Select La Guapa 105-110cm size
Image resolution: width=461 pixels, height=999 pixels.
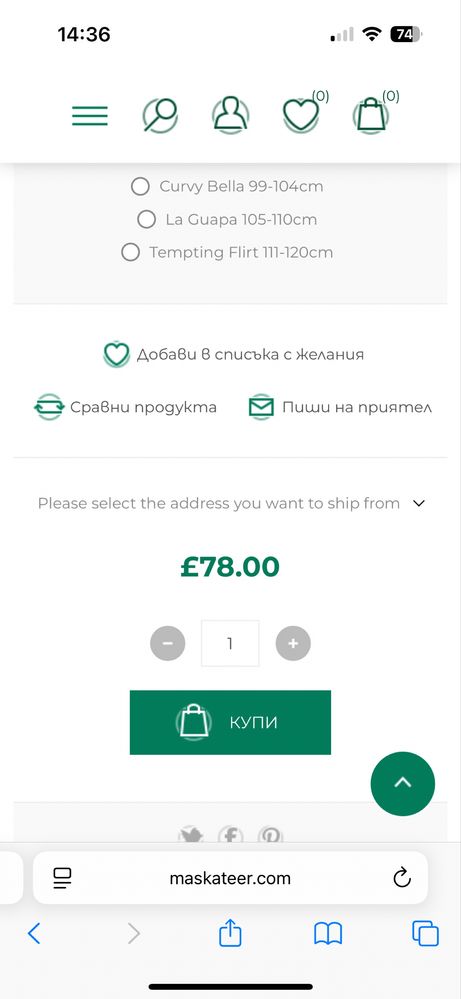tap(227, 220)
